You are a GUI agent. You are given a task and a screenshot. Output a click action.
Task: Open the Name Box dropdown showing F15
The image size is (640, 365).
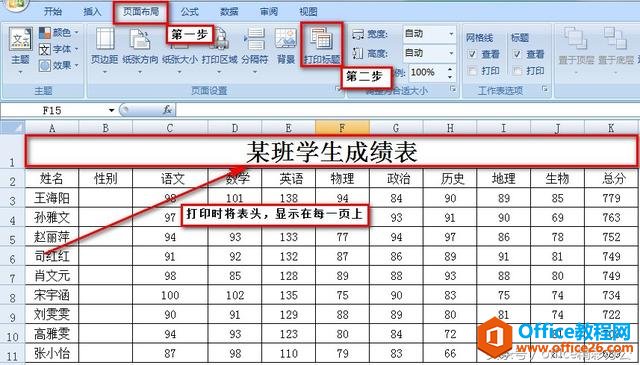coord(111,110)
